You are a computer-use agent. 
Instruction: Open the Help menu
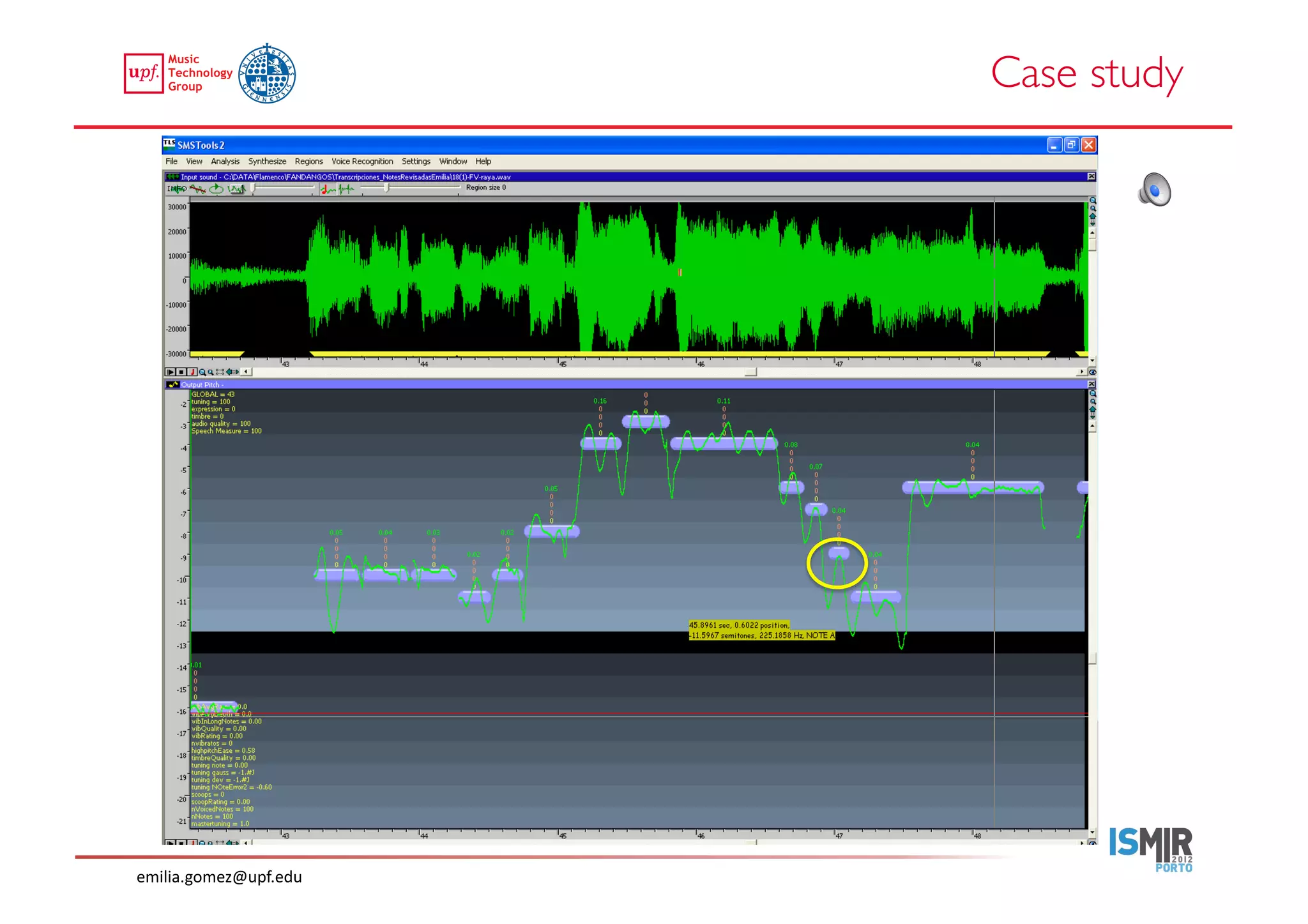(483, 162)
